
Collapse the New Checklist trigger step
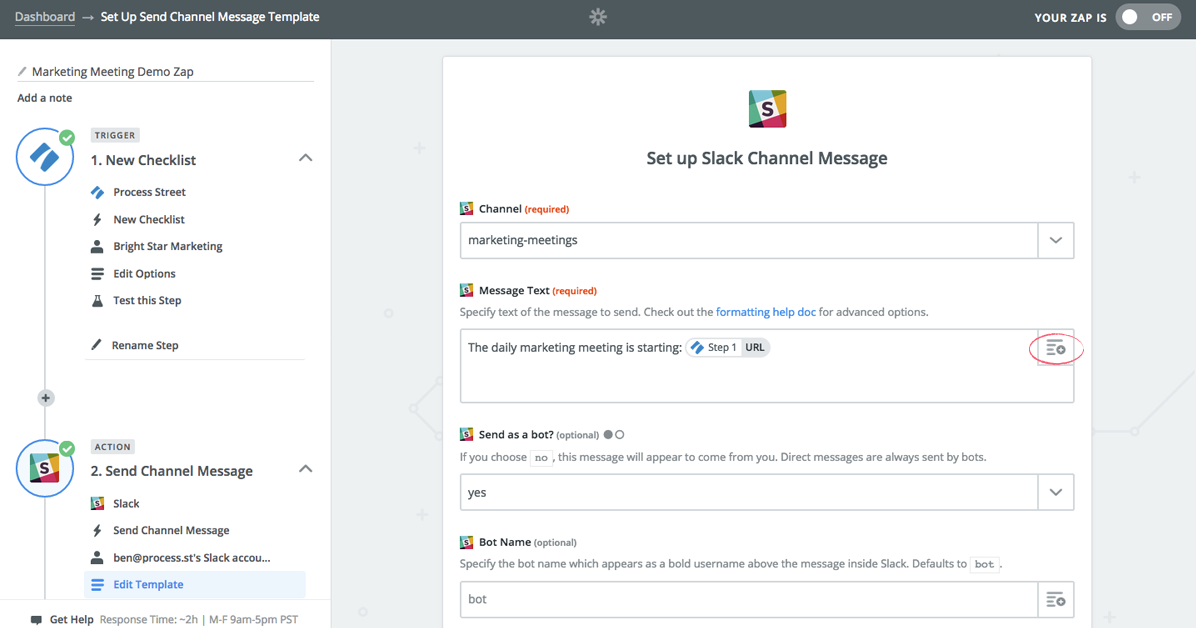click(305, 158)
